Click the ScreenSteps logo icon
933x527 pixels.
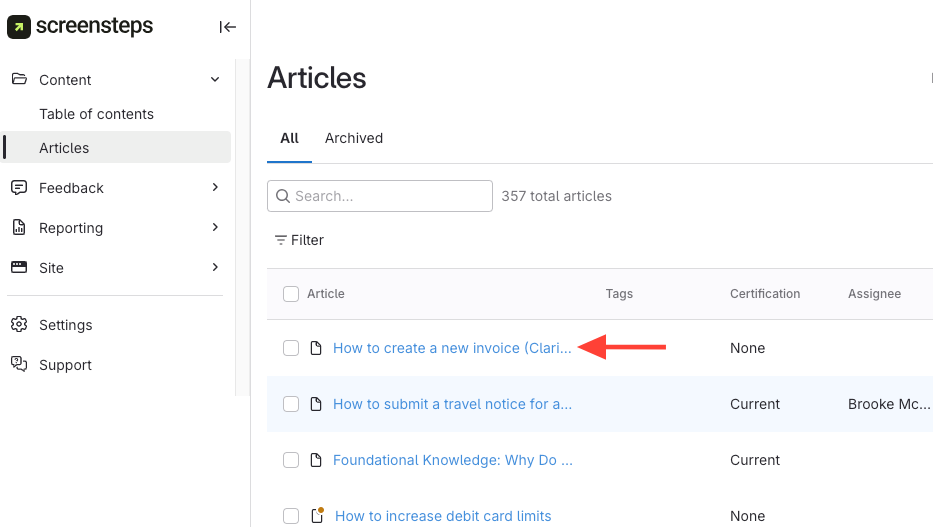(19, 27)
